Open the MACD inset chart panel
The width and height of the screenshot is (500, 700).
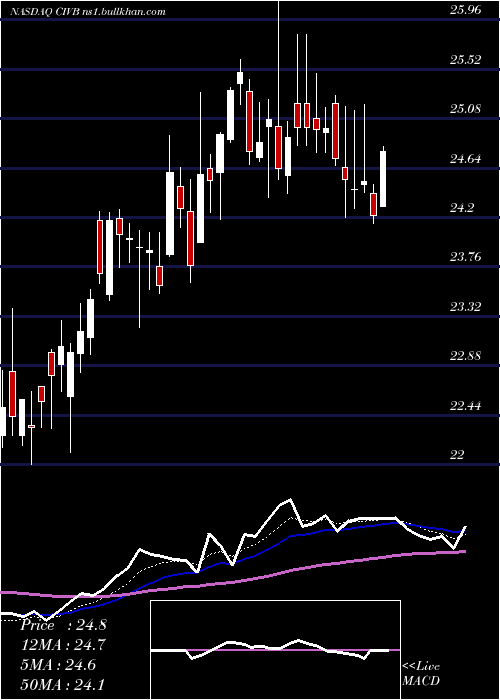pos(275,650)
